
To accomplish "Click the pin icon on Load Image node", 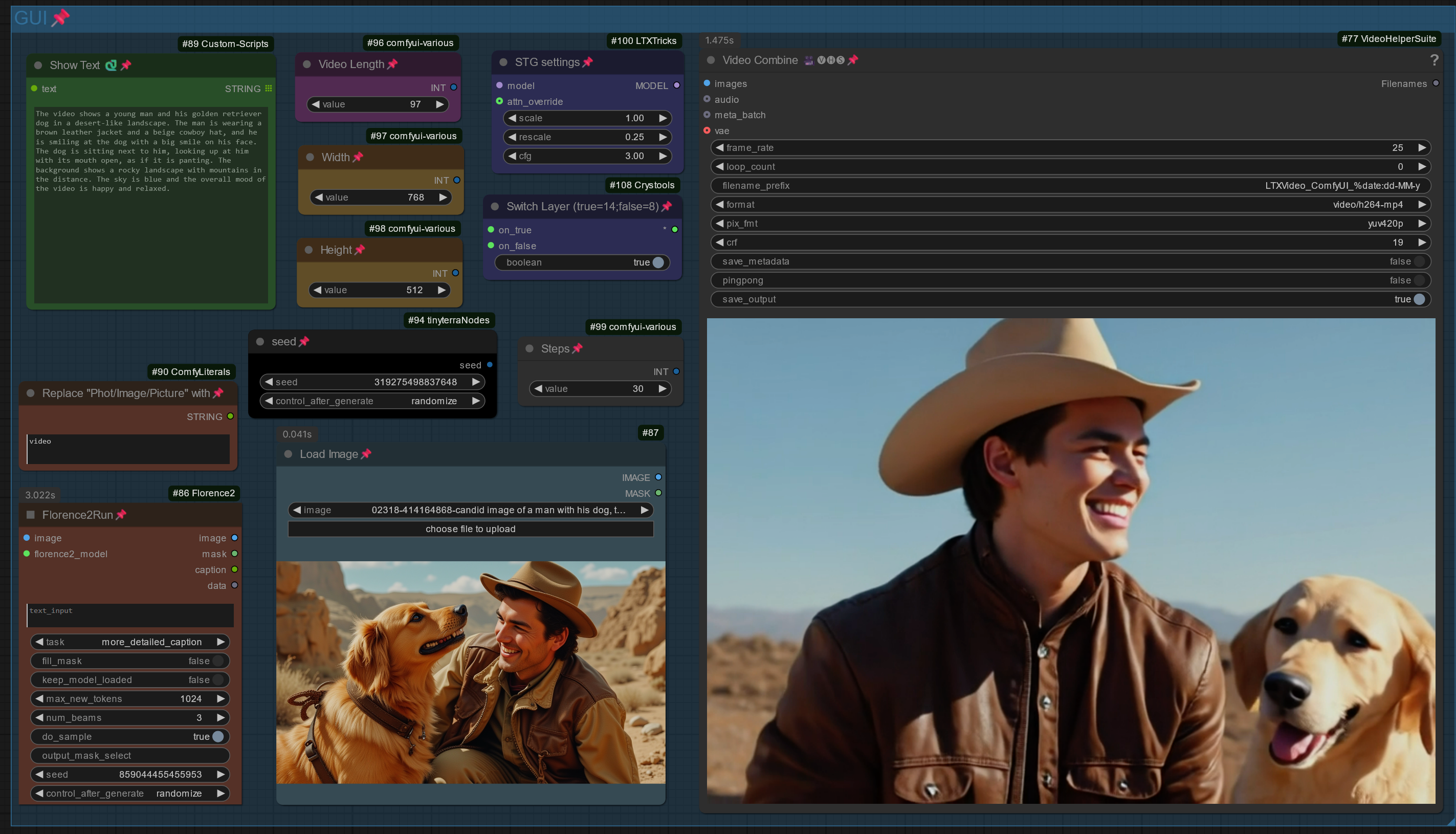I will point(366,454).
